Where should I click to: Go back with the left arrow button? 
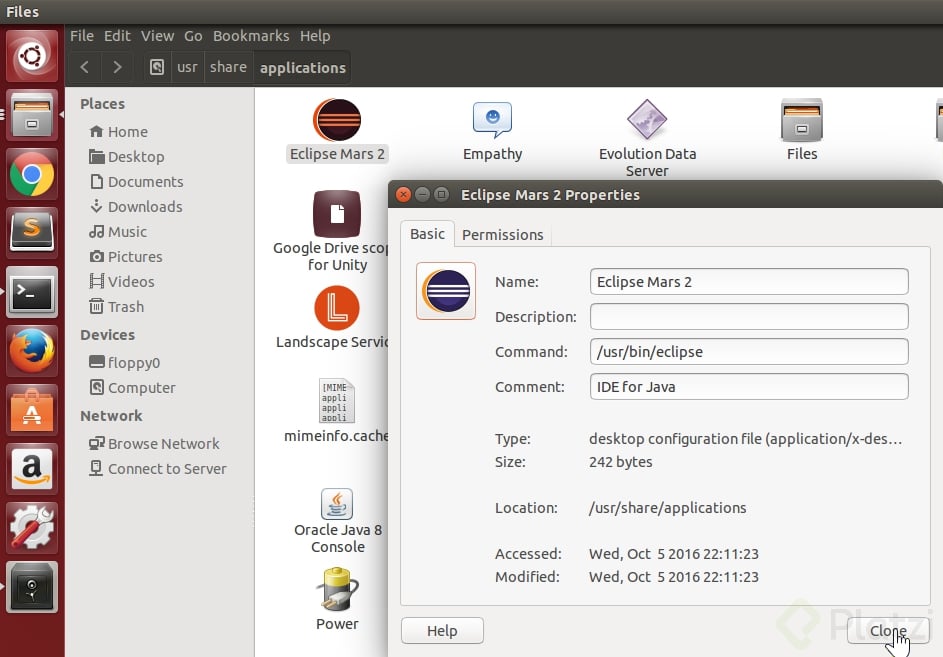[85, 67]
